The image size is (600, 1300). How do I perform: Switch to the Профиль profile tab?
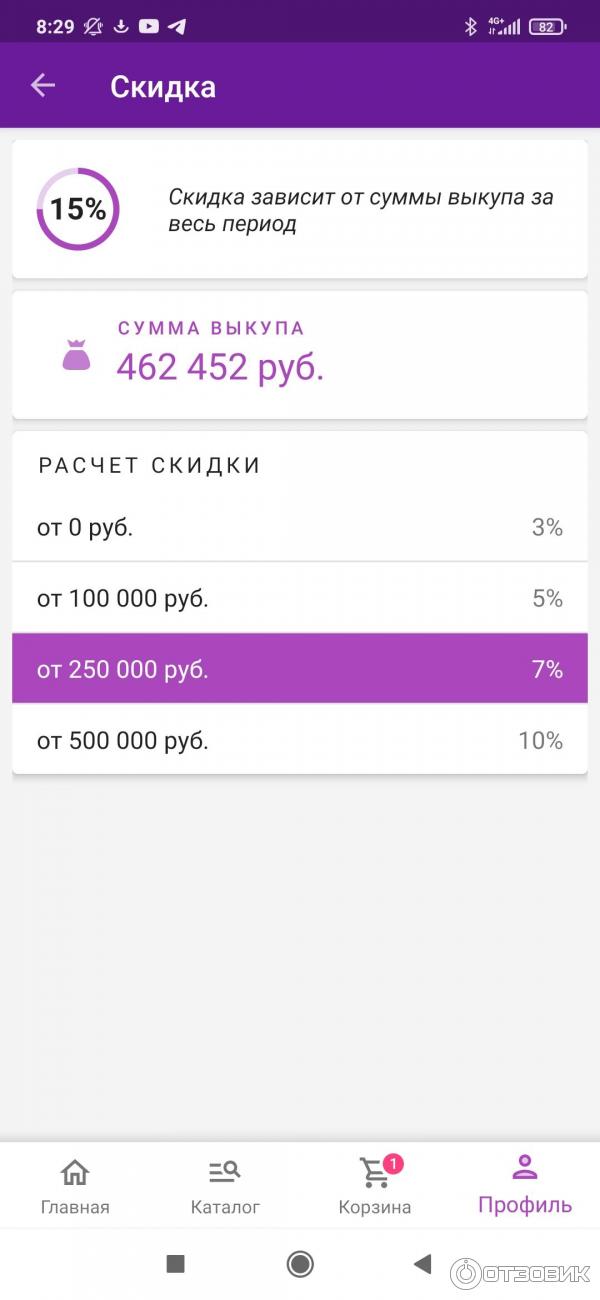pyautogui.click(x=525, y=1186)
